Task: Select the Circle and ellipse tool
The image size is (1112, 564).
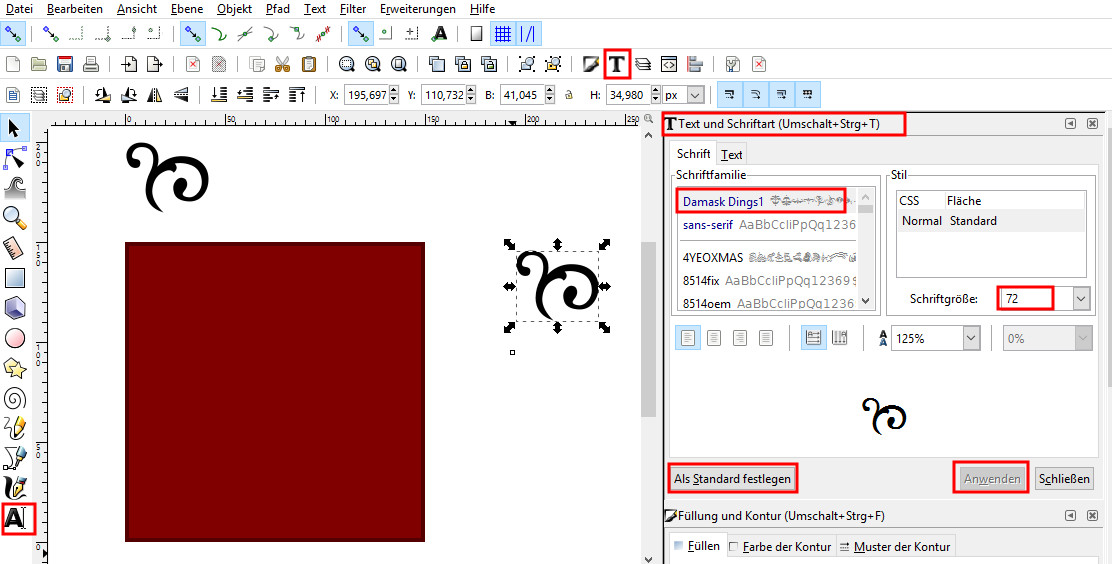Action: point(15,338)
